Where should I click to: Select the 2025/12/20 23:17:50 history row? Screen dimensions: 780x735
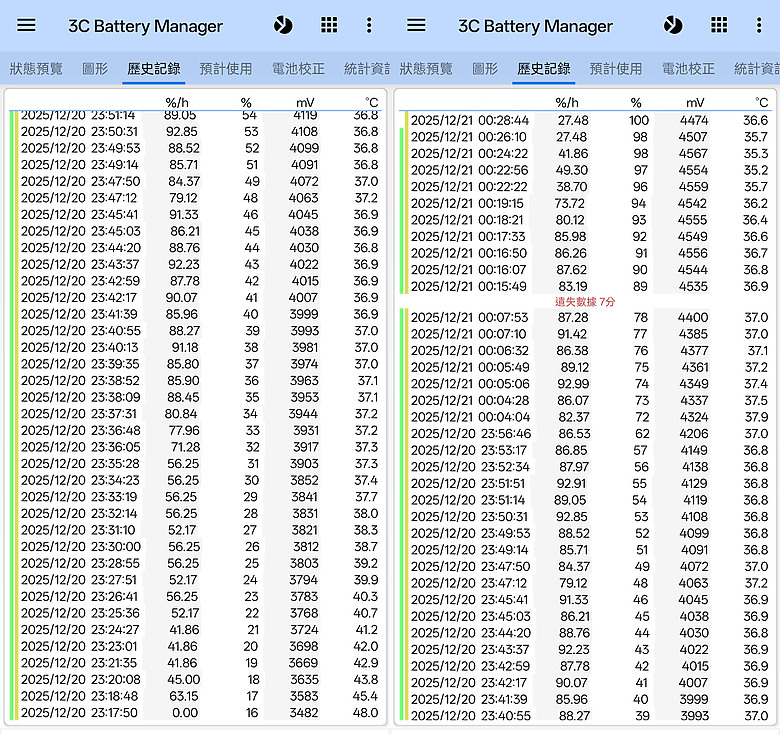click(x=198, y=713)
